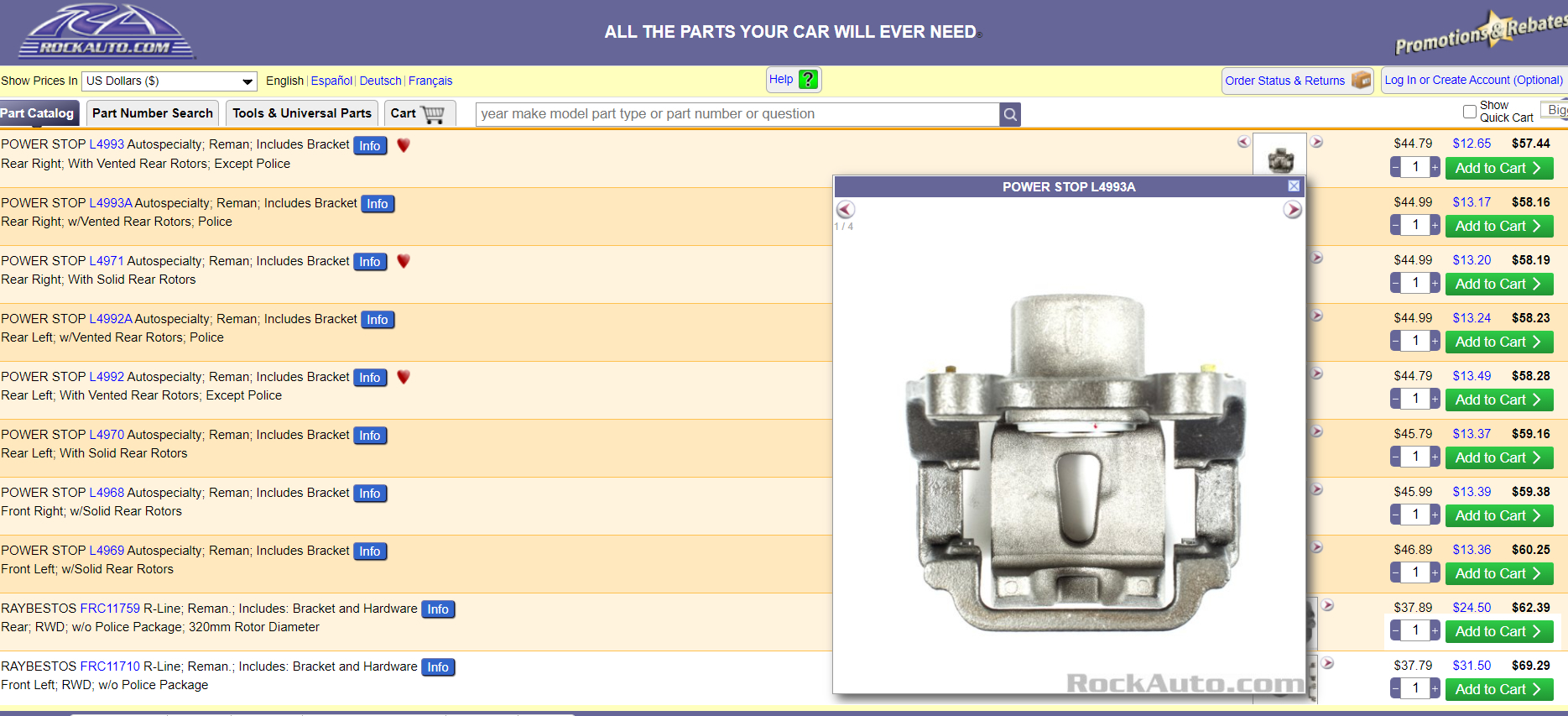Open part number L4993A link
Screen dimensions: 1568x716
tap(111, 202)
